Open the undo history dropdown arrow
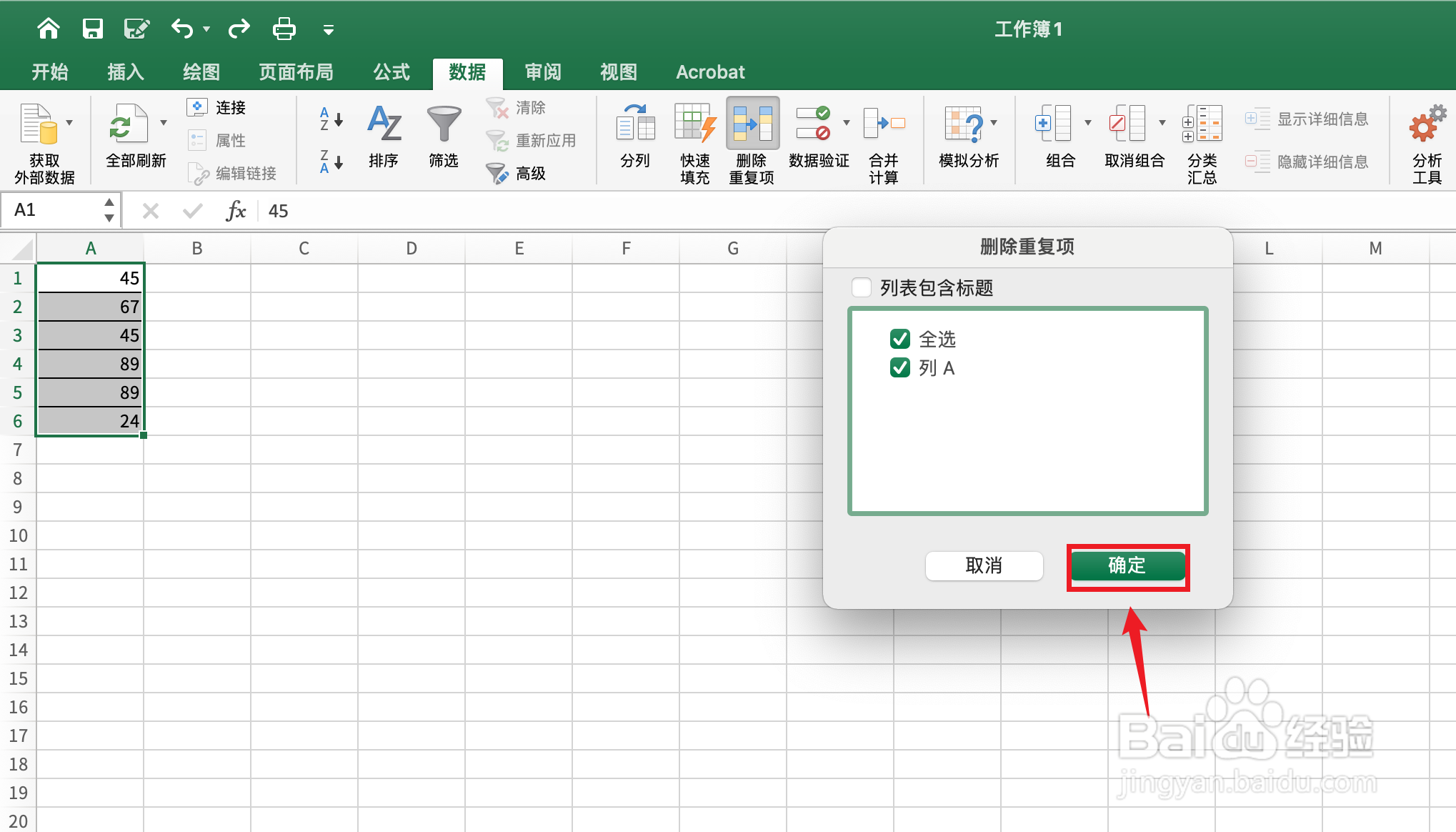 click(206, 29)
